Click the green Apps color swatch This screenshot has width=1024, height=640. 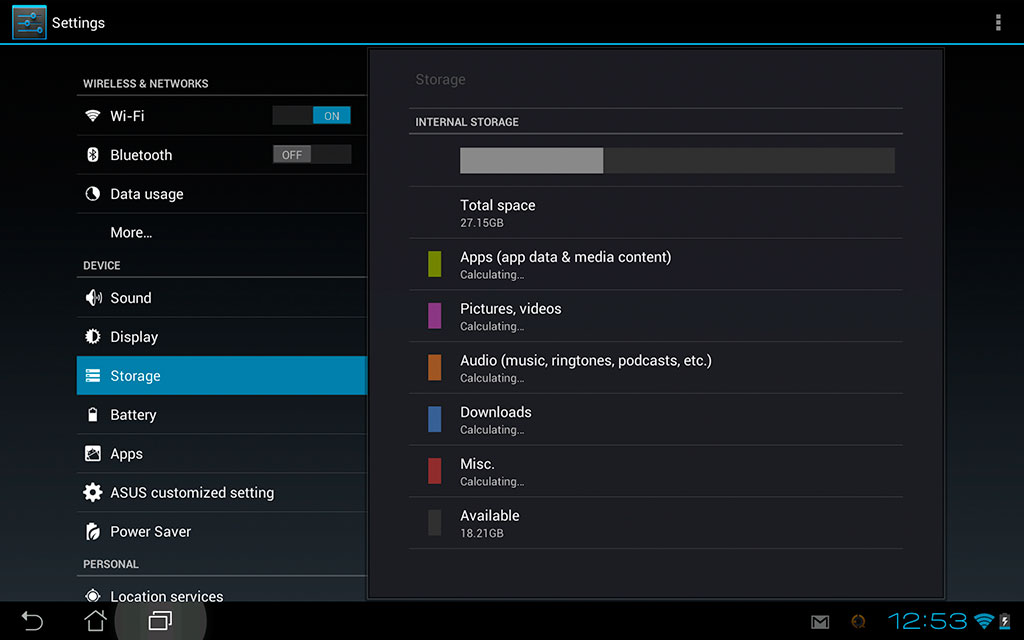(435, 264)
